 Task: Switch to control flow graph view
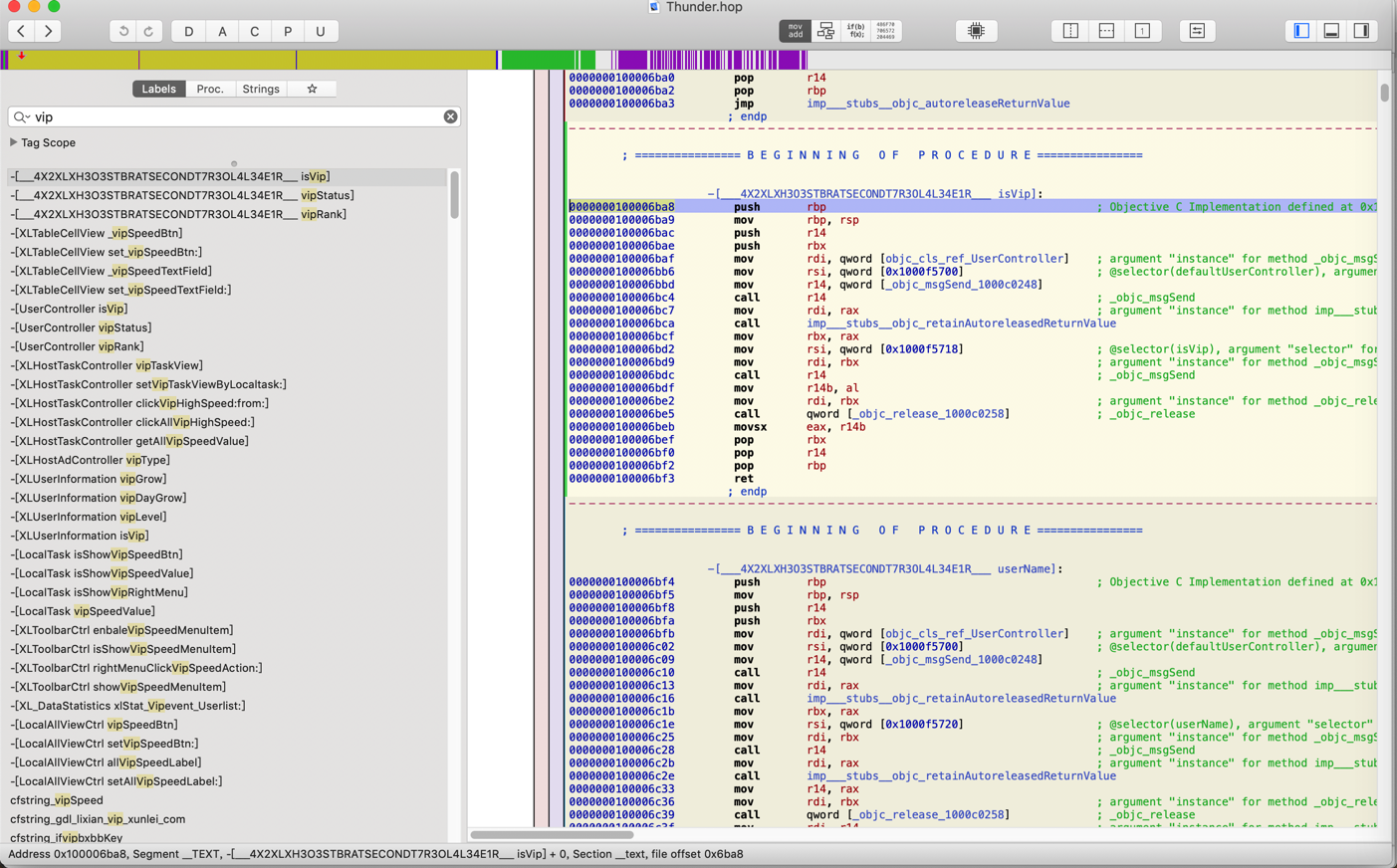[x=825, y=32]
